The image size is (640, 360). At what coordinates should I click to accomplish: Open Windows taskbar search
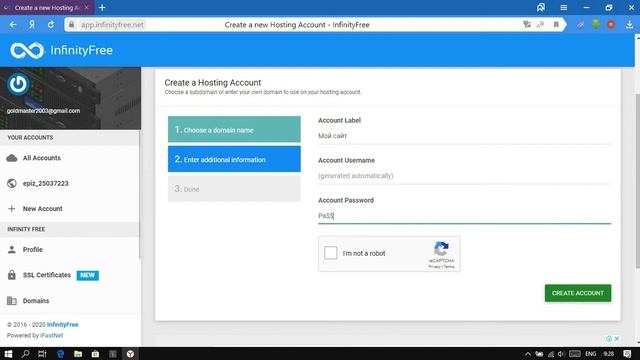click(x=25, y=354)
